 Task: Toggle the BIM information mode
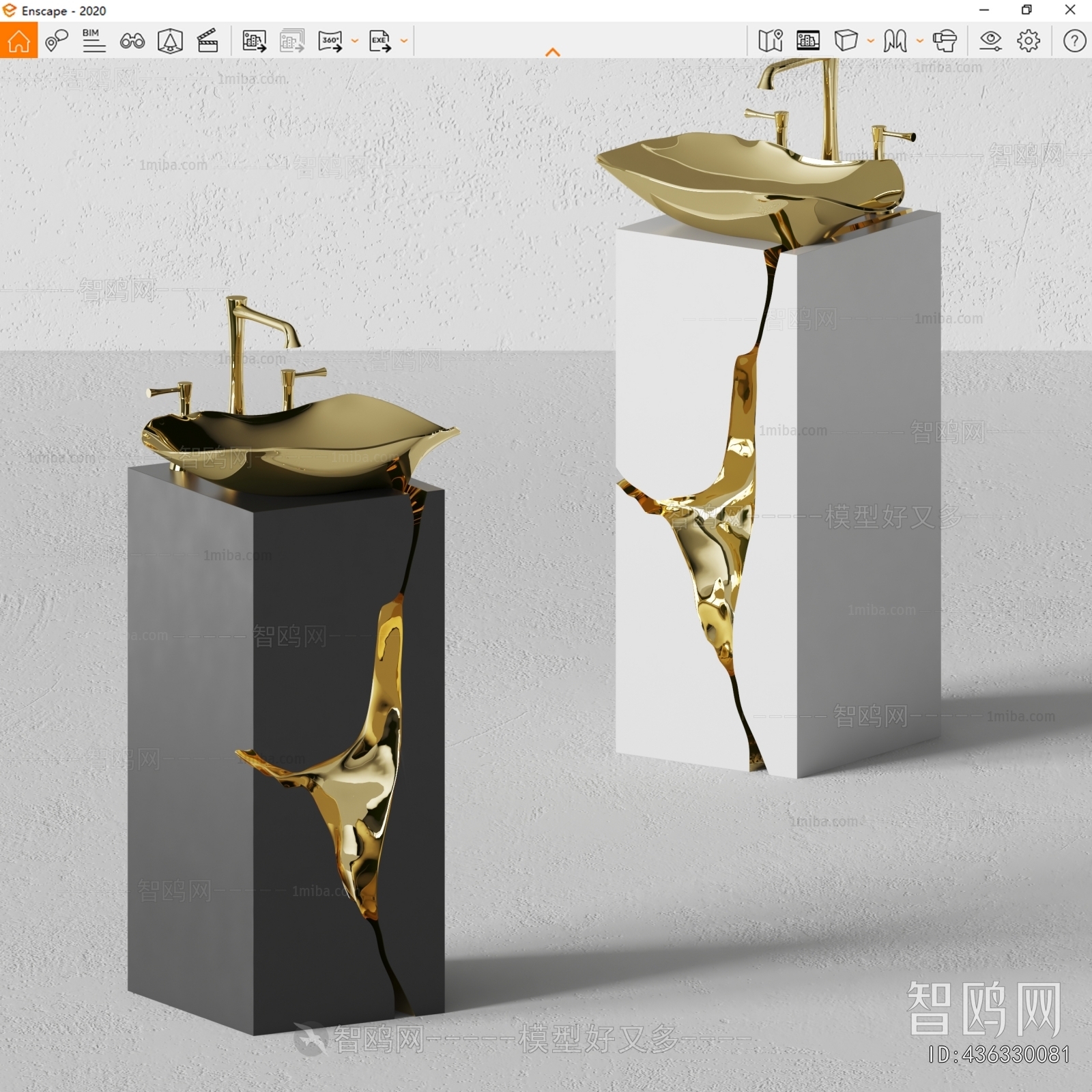coord(94,41)
